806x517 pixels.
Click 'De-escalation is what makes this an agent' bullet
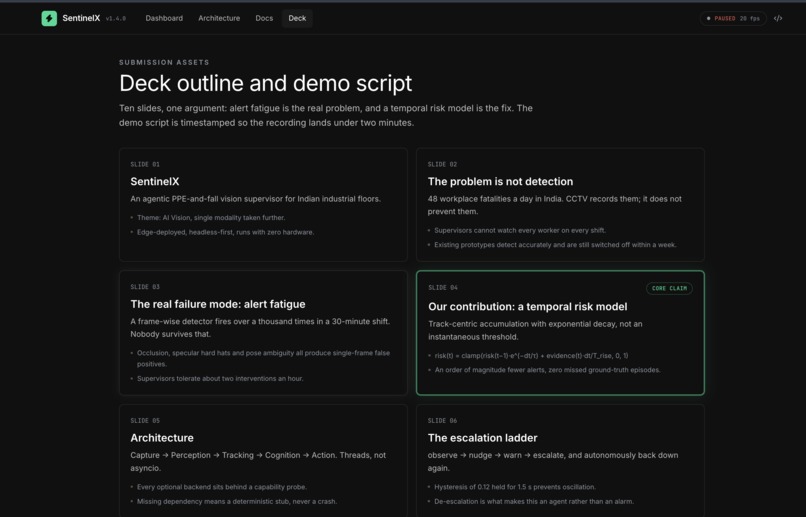534,502
